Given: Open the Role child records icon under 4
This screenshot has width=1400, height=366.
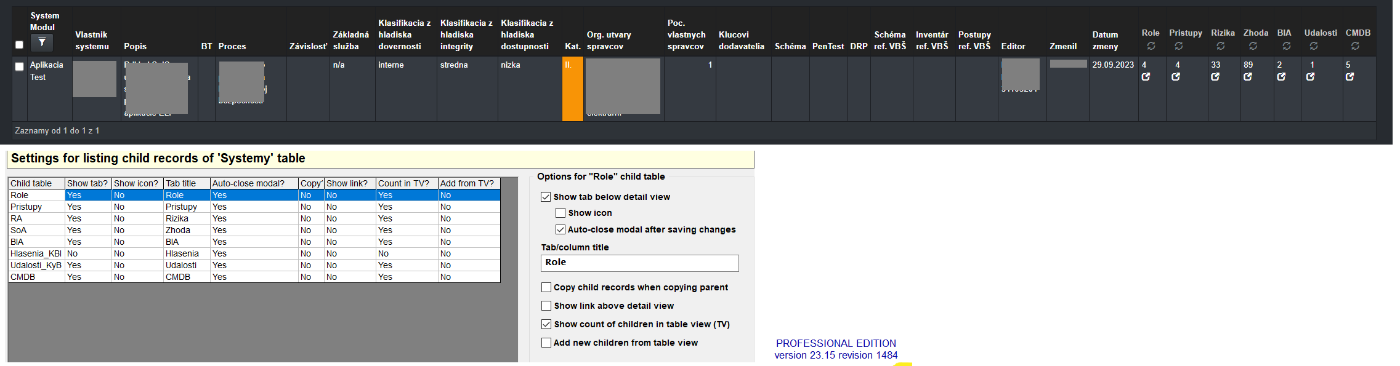Looking at the screenshot, I should [x=1146, y=76].
